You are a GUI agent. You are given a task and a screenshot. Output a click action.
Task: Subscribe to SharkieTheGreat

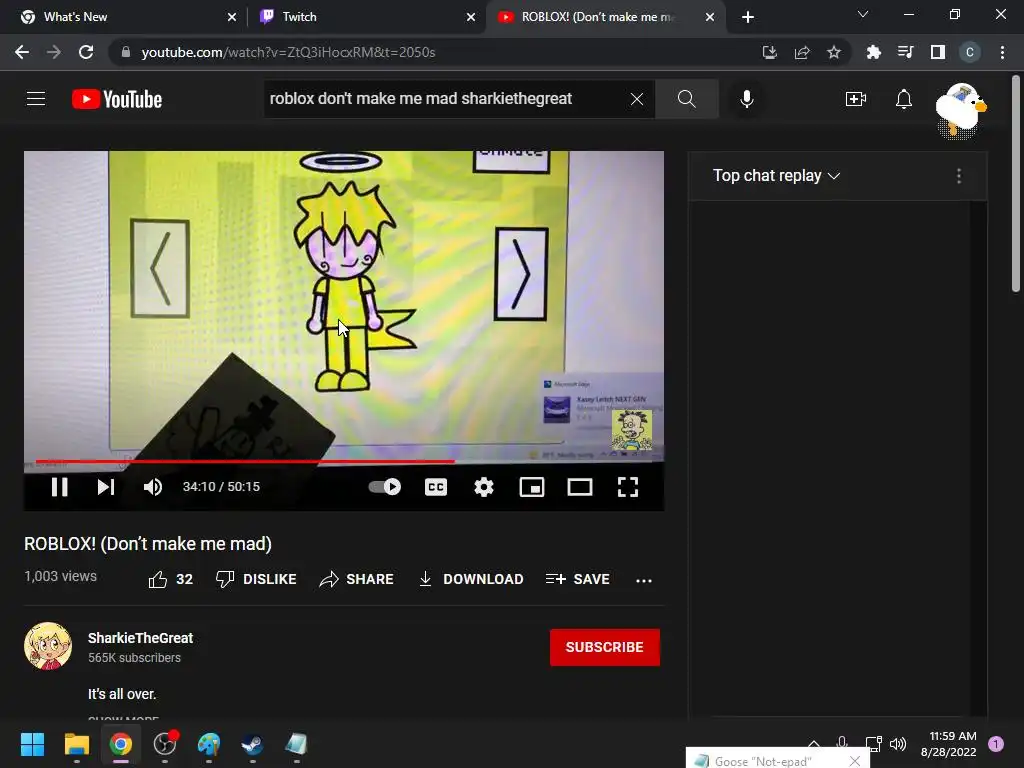click(605, 647)
